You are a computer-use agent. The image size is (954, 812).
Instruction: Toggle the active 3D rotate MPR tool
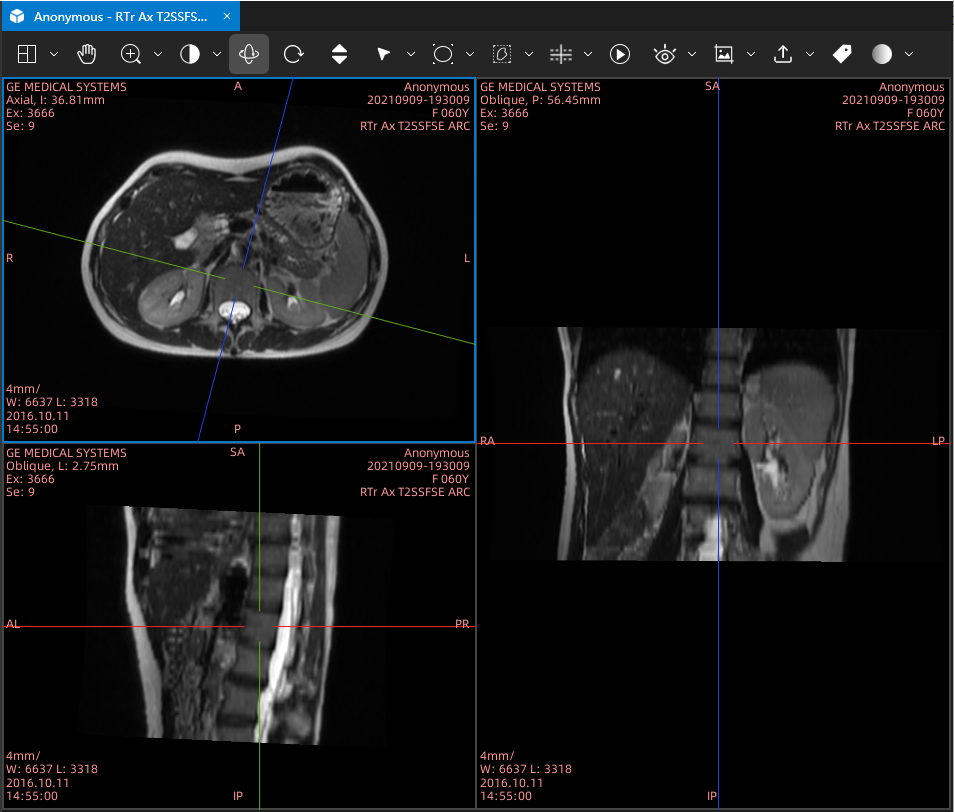tap(249, 54)
